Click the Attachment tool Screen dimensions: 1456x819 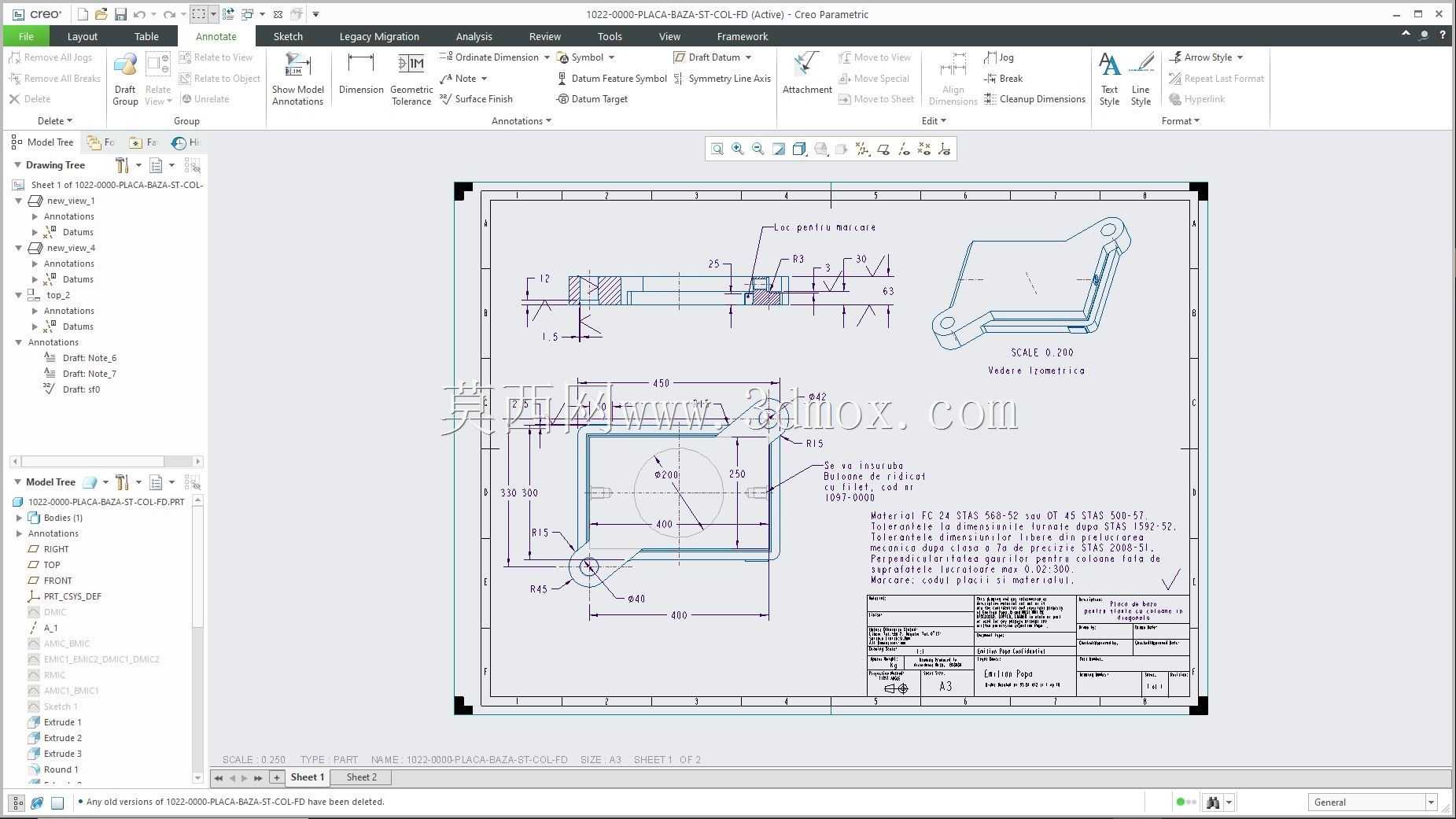click(x=807, y=75)
